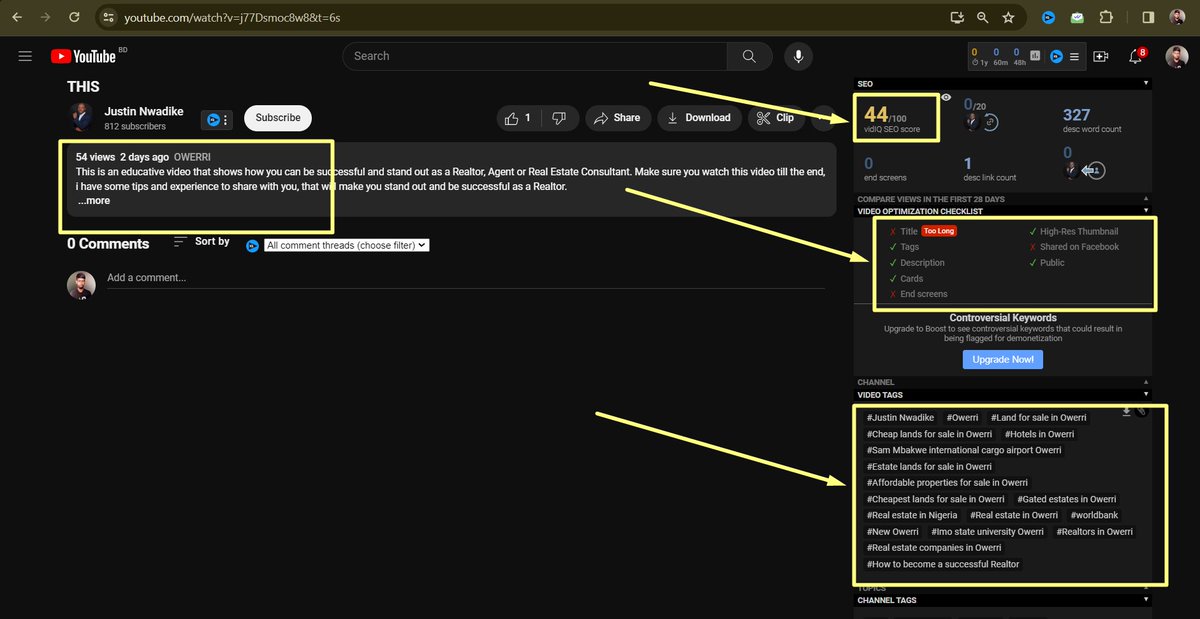Open the main YouTube hamburger menu
The height and width of the screenshot is (619, 1200).
[25, 56]
